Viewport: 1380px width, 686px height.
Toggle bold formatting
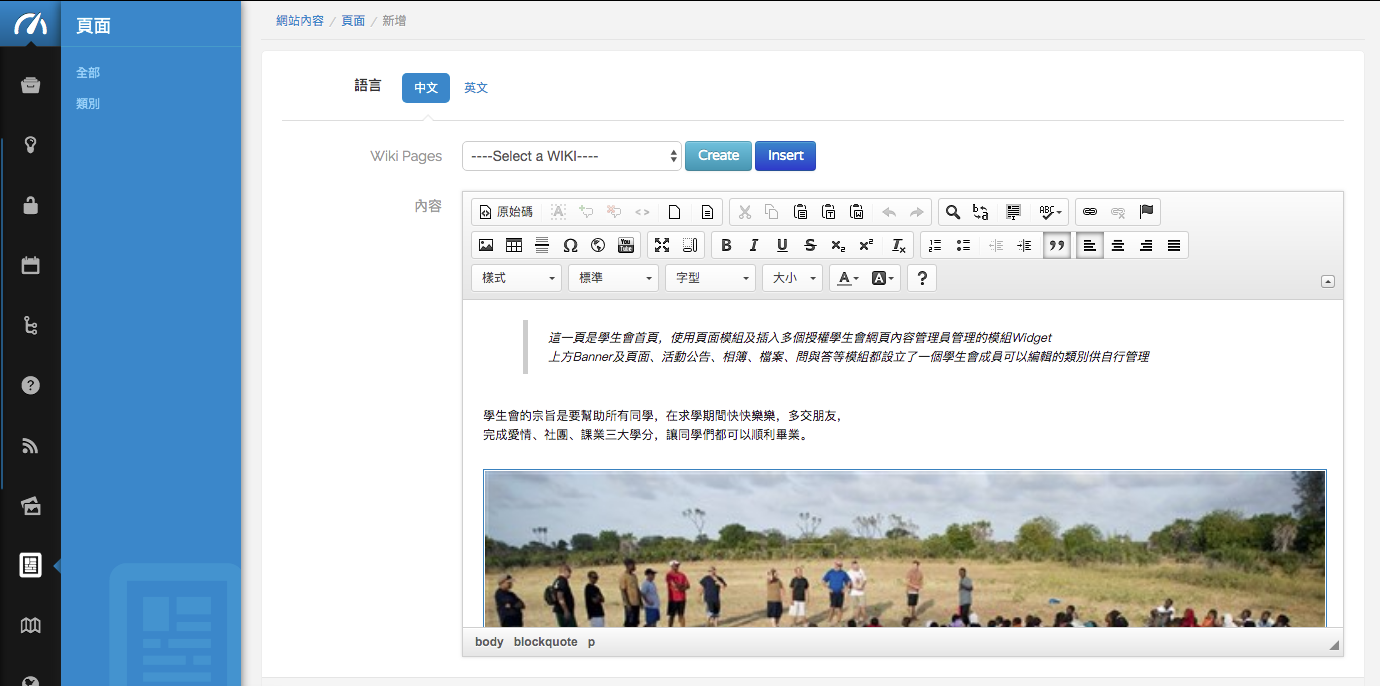[x=726, y=245]
